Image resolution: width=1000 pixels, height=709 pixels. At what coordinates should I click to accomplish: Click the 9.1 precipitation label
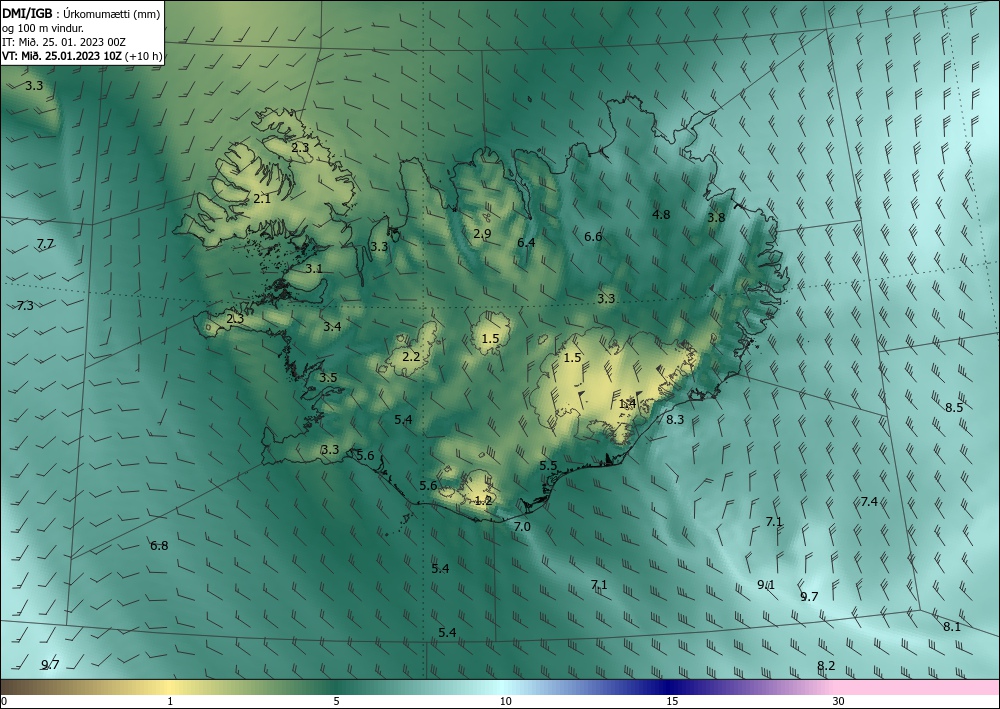[x=766, y=585]
